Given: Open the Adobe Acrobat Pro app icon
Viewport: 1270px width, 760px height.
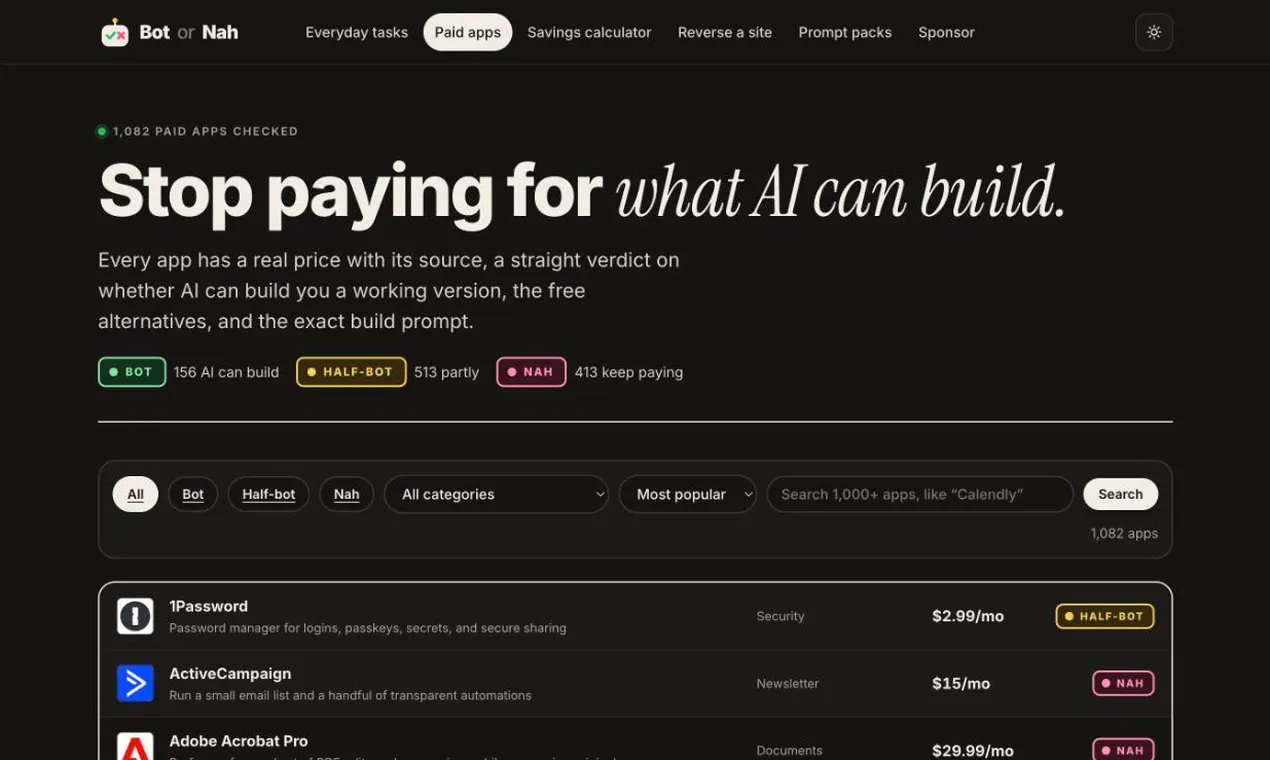Looking at the screenshot, I should click(x=135, y=746).
